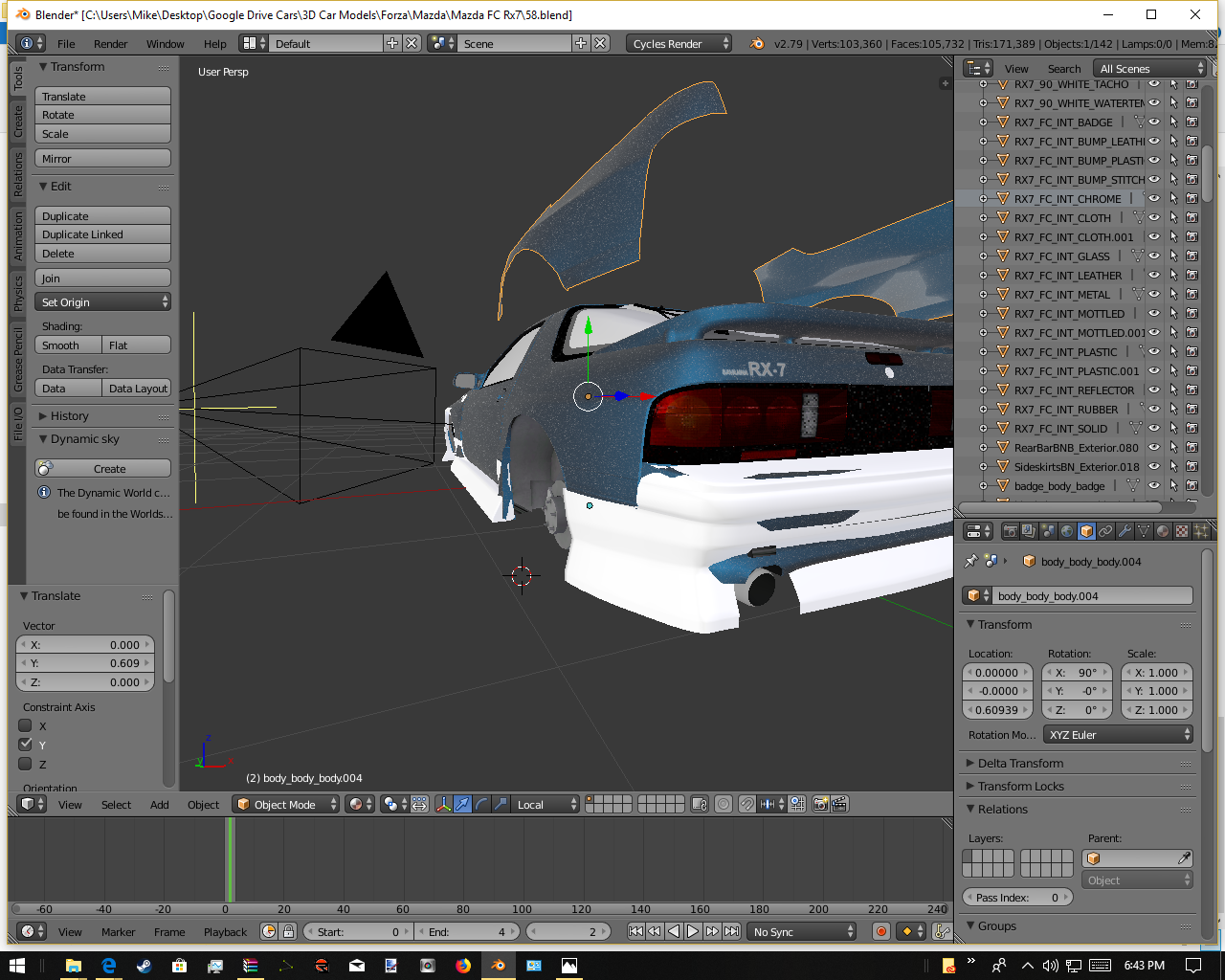Open the Scene properties tab
The height and width of the screenshot is (980, 1225).
coord(1048,531)
